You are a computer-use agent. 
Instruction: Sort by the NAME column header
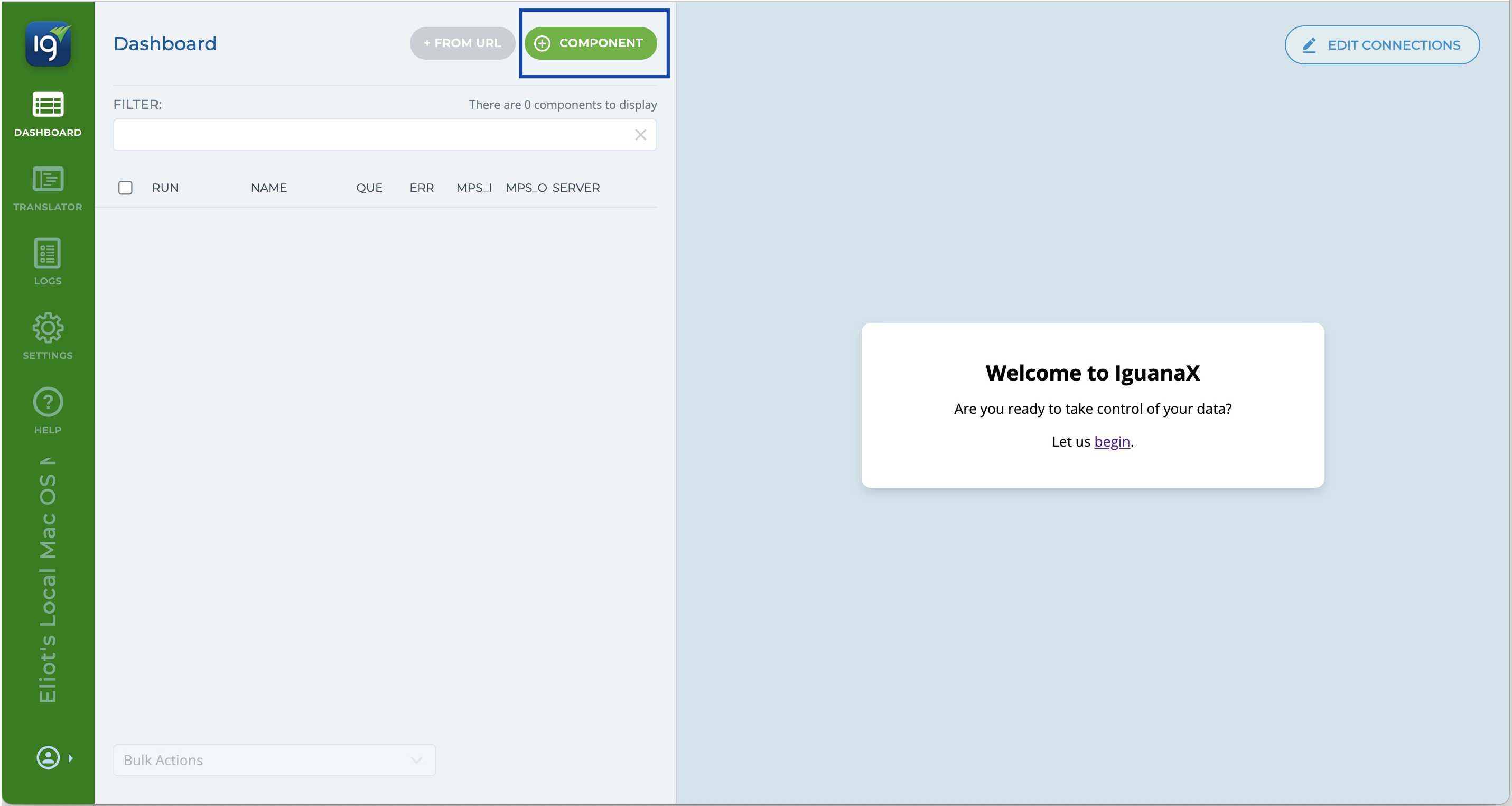coord(268,188)
